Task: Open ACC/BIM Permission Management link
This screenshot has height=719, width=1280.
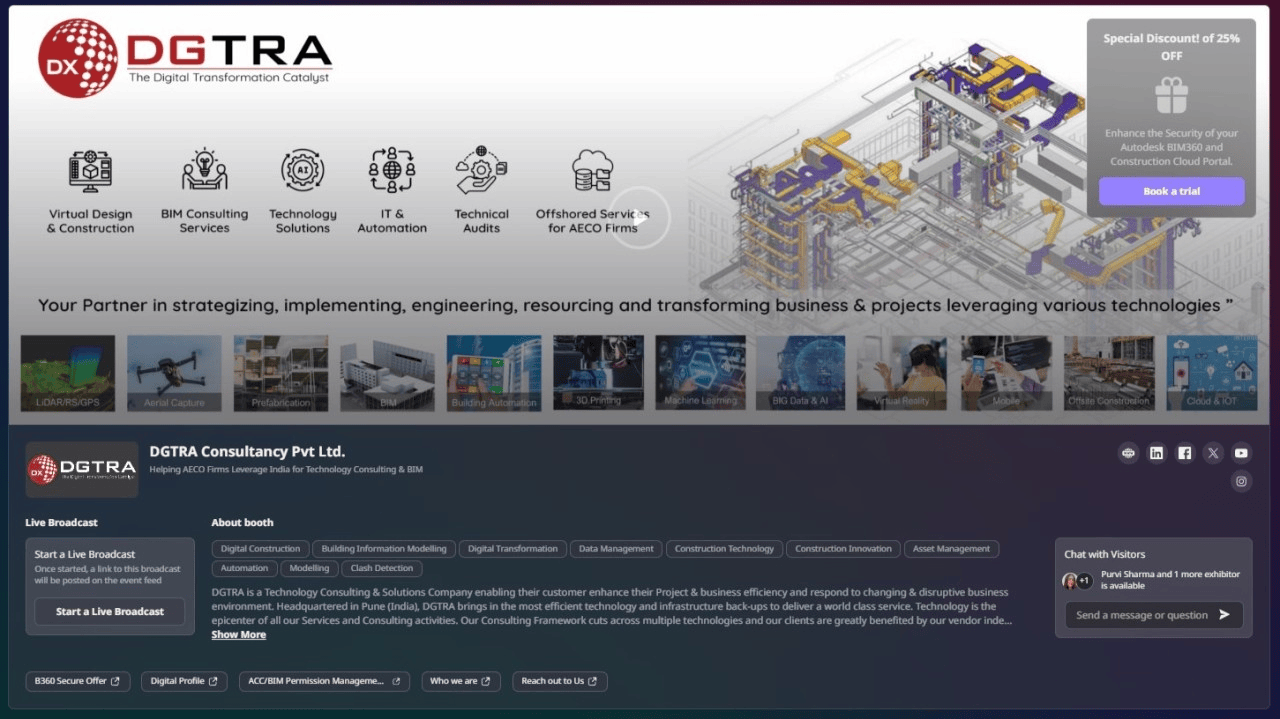Action: pyautogui.click(x=324, y=681)
